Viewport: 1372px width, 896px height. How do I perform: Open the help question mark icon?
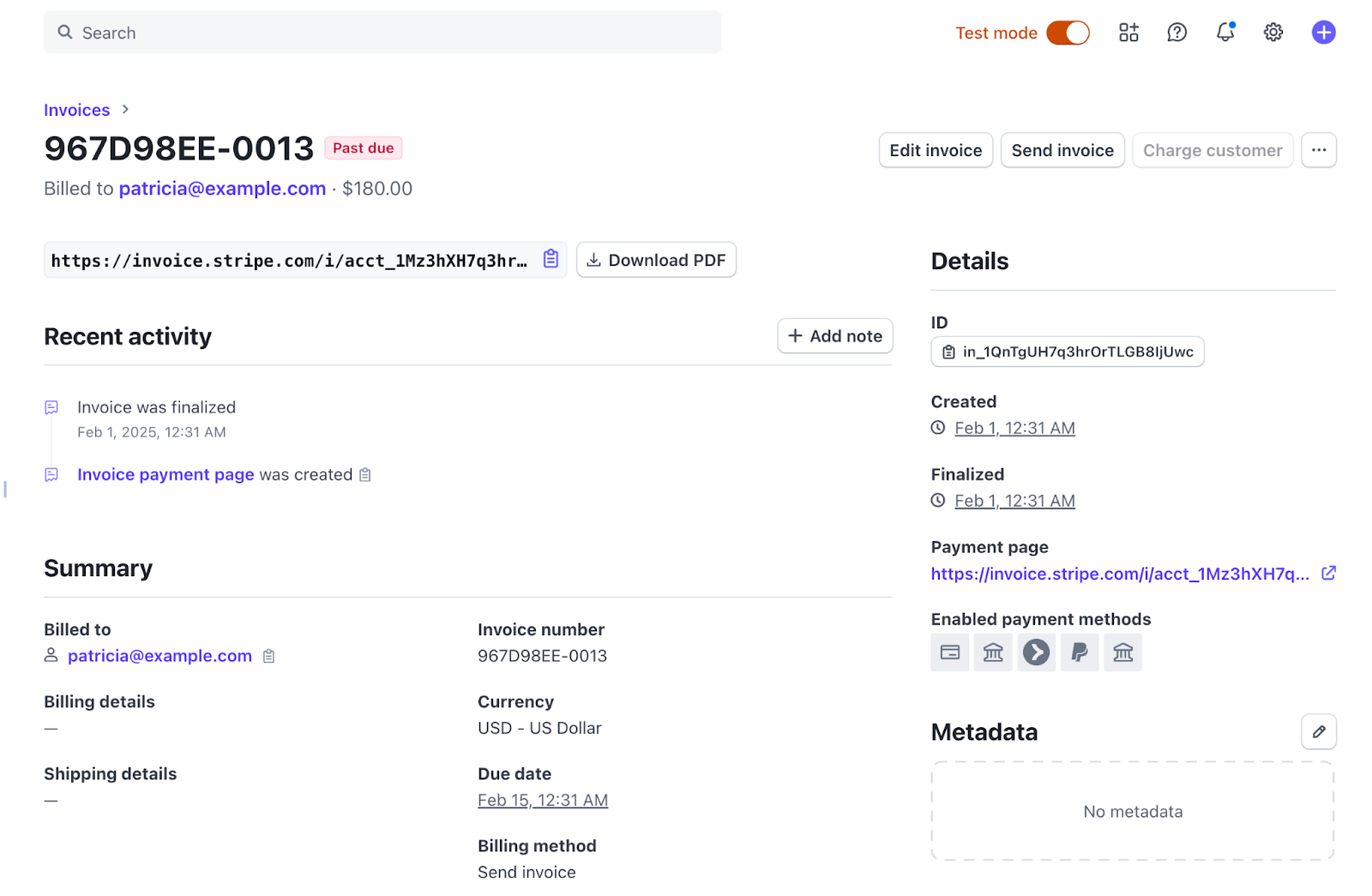point(1176,33)
